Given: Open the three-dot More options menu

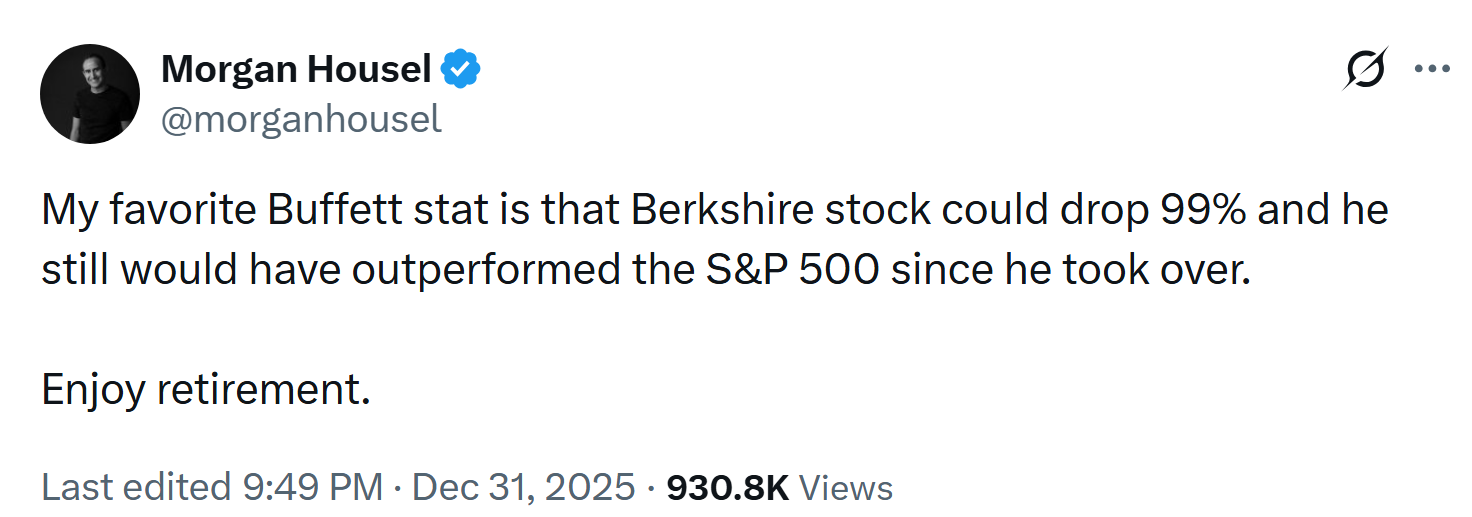Looking at the screenshot, I should pos(1431,69).
